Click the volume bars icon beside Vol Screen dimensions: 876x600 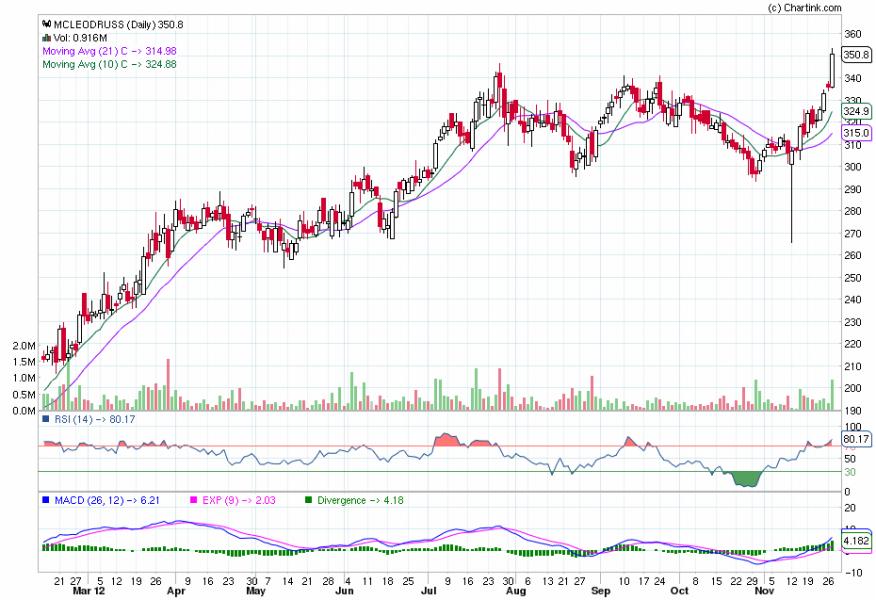(x=47, y=37)
